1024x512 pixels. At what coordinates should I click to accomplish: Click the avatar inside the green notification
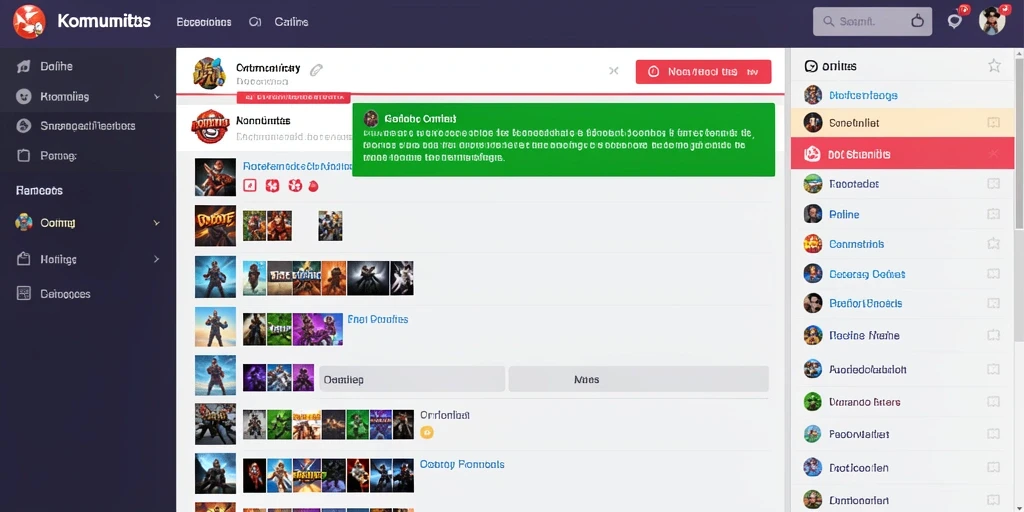coord(371,118)
